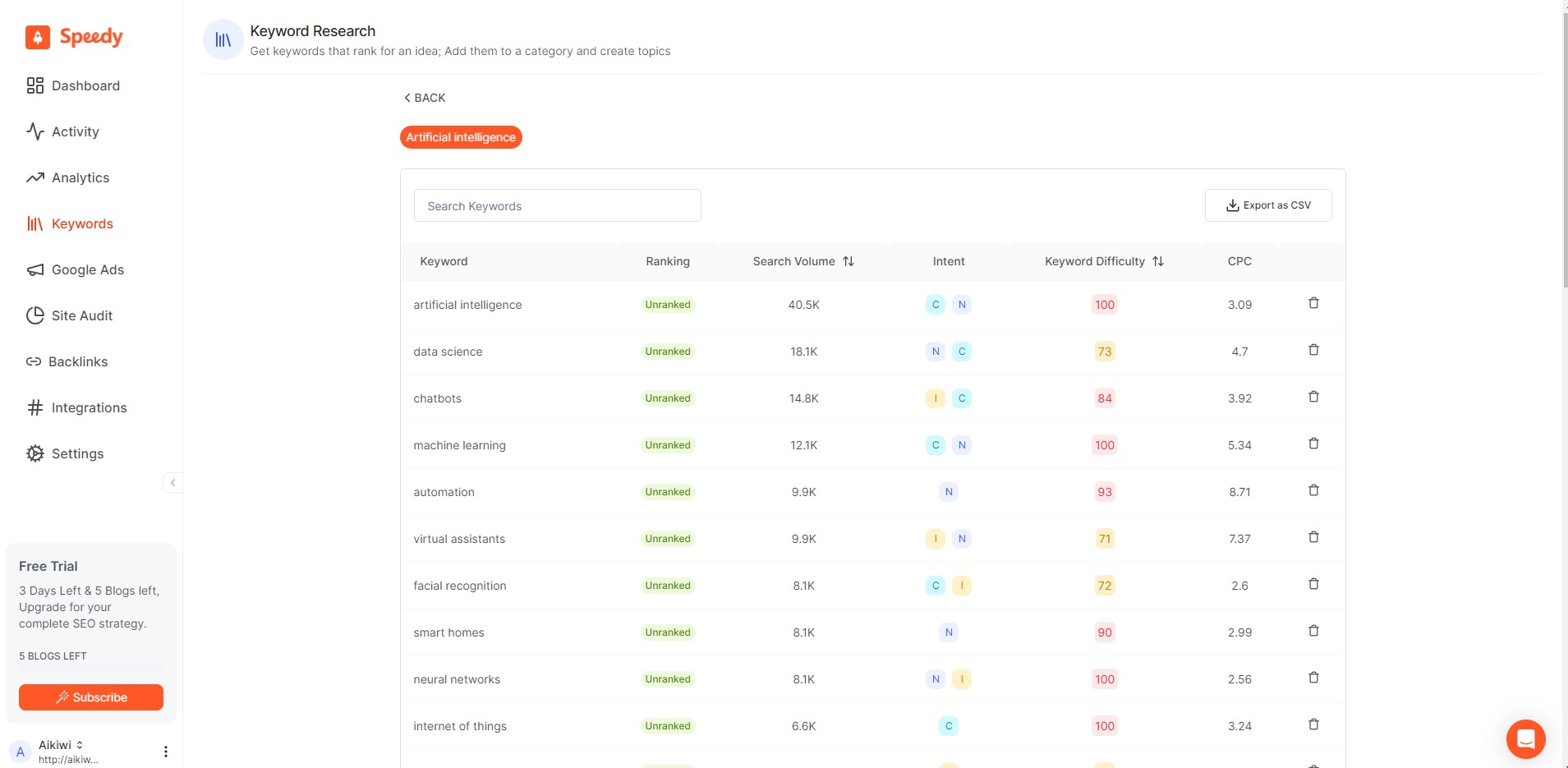Click the Subscribe button
Viewport: 1568px width, 768px height.
91,697
